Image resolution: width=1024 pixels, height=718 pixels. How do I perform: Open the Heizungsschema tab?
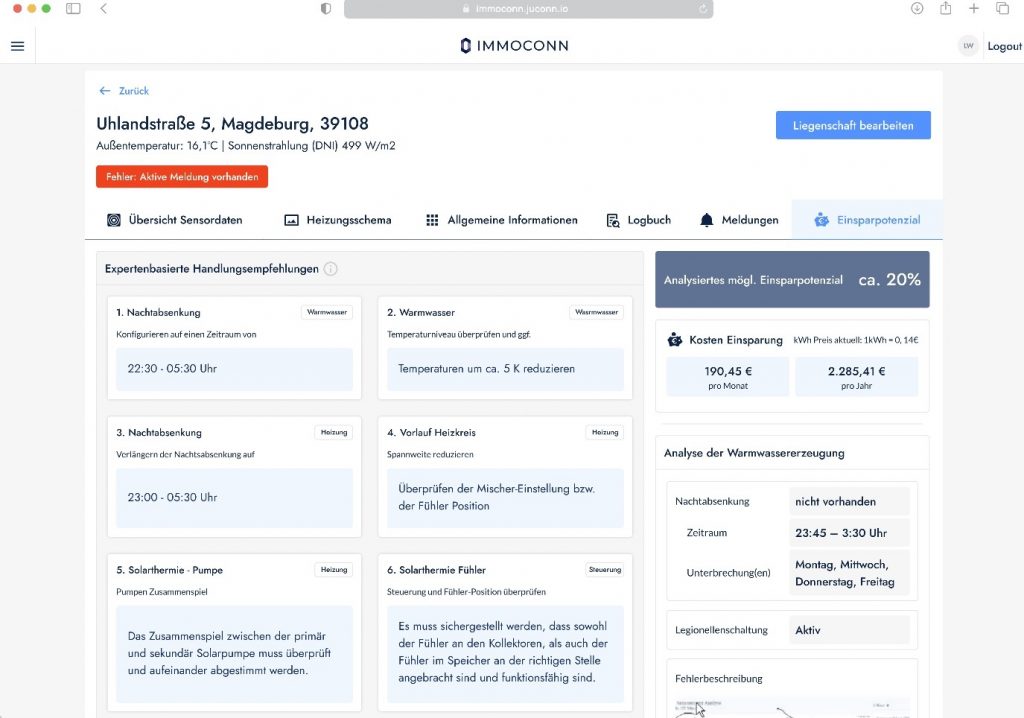point(338,220)
